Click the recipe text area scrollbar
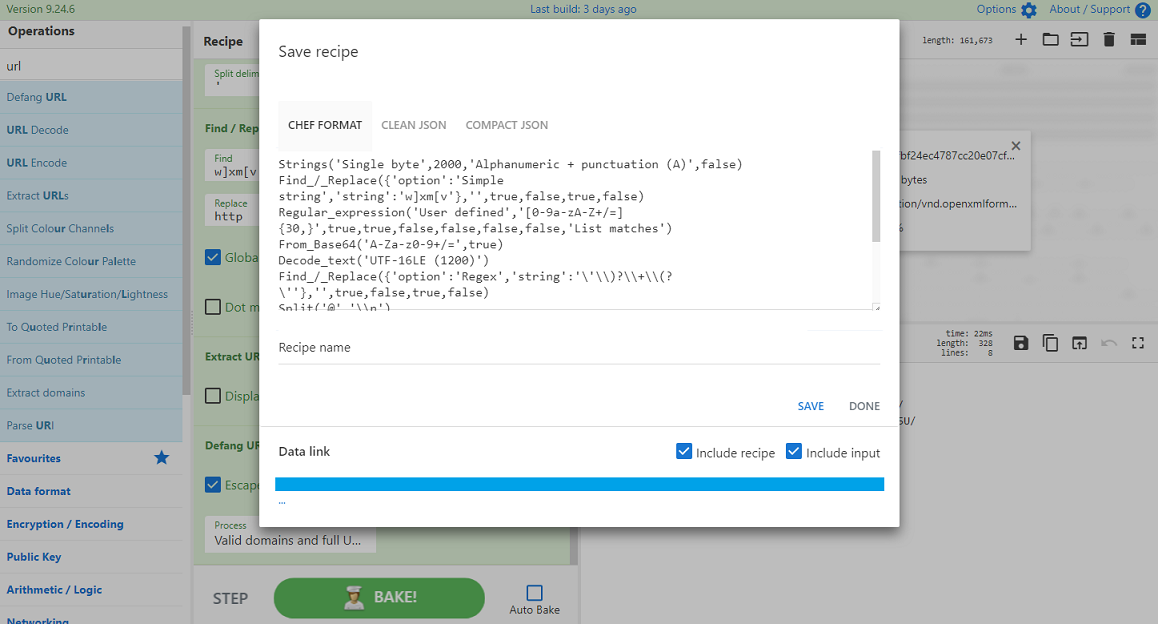The image size is (1158, 624). (x=876, y=196)
